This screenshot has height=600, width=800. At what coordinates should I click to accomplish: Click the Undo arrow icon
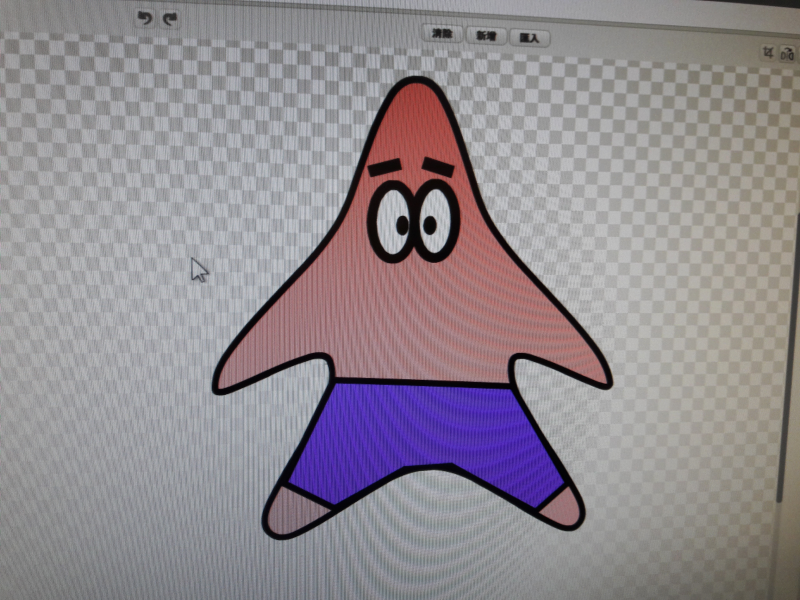[146, 19]
